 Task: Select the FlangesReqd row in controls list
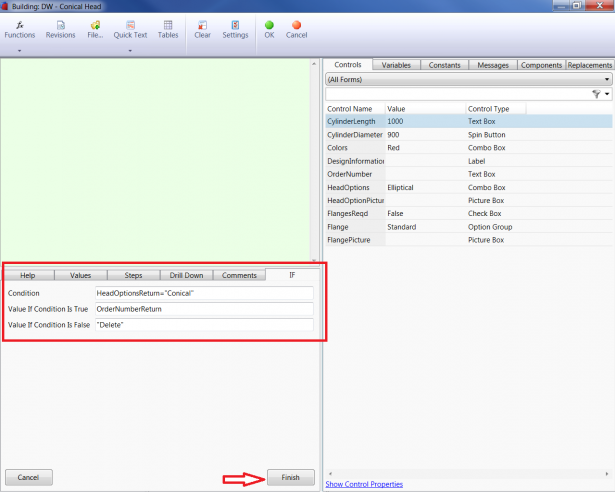pos(351,213)
